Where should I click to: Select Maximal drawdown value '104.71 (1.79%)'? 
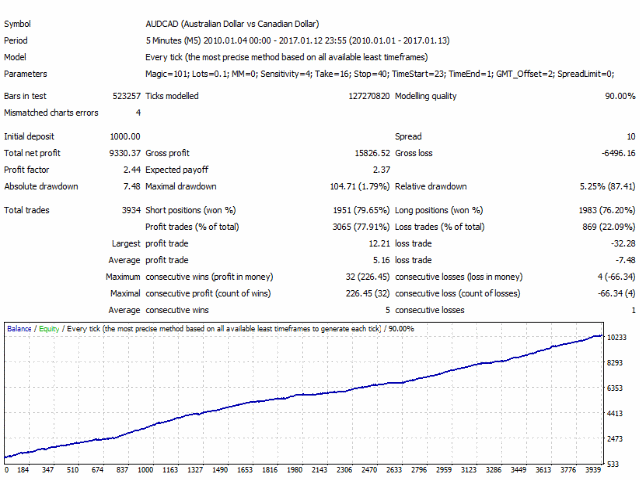pos(360,187)
